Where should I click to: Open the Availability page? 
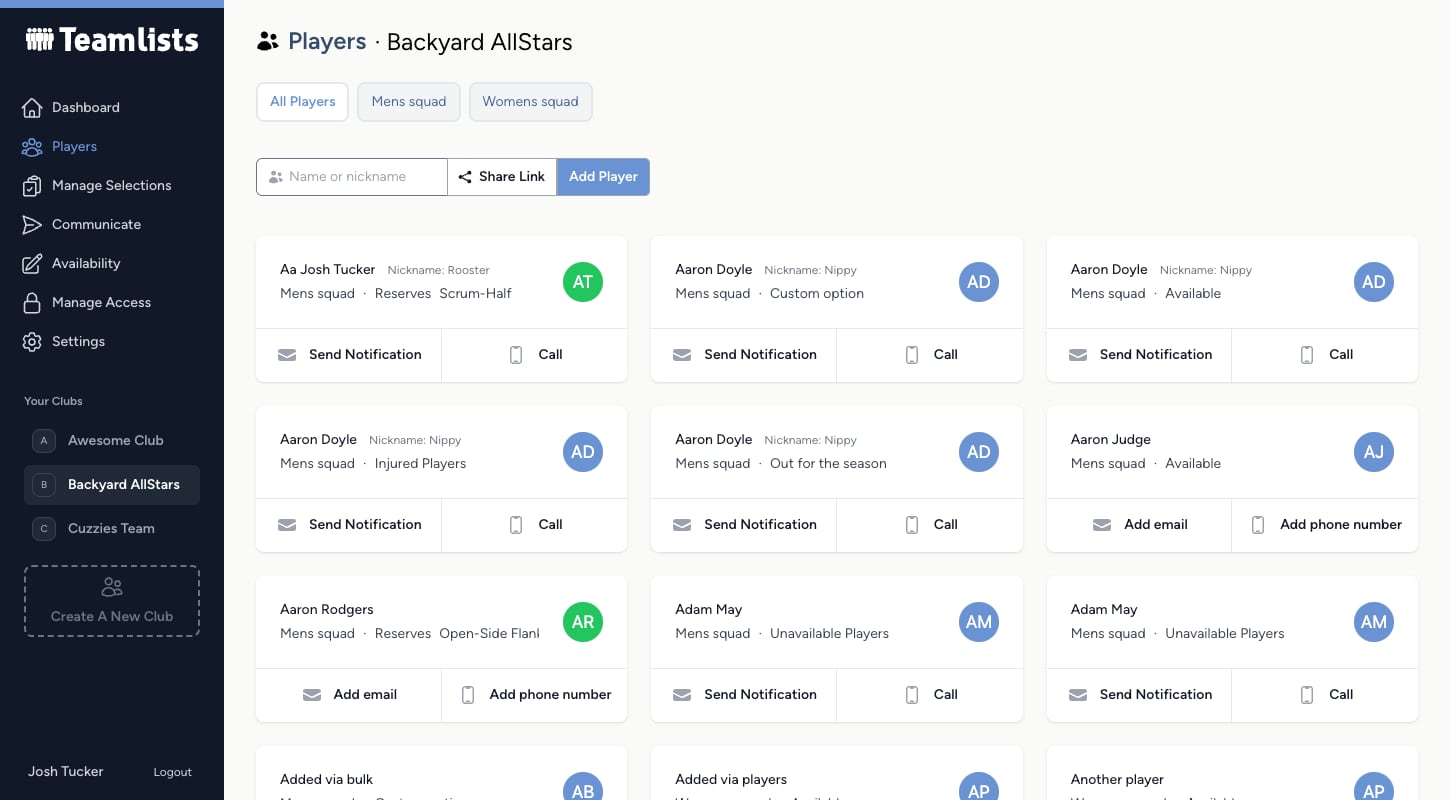coord(85,263)
